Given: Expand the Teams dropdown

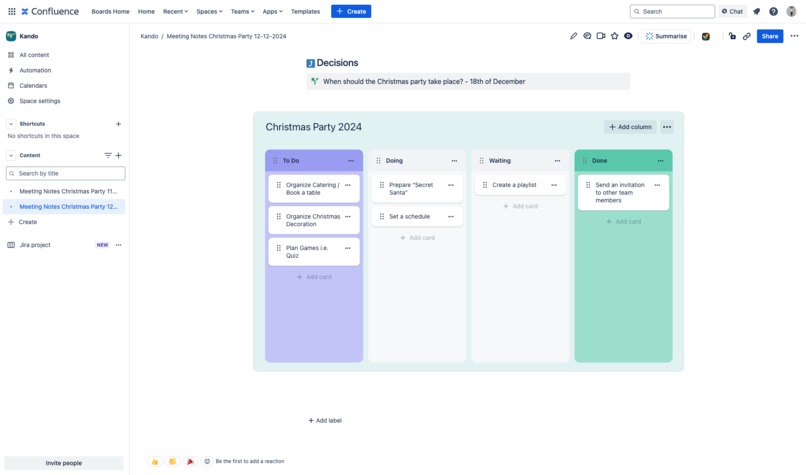Looking at the screenshot, I should pyautogui.click(x=242, y=11).
